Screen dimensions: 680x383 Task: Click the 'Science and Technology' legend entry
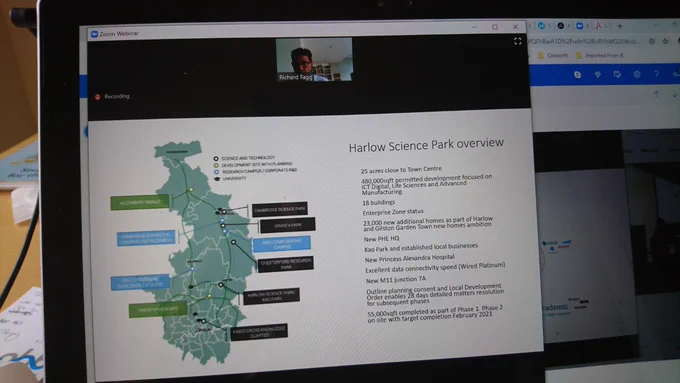pos(244,158)
